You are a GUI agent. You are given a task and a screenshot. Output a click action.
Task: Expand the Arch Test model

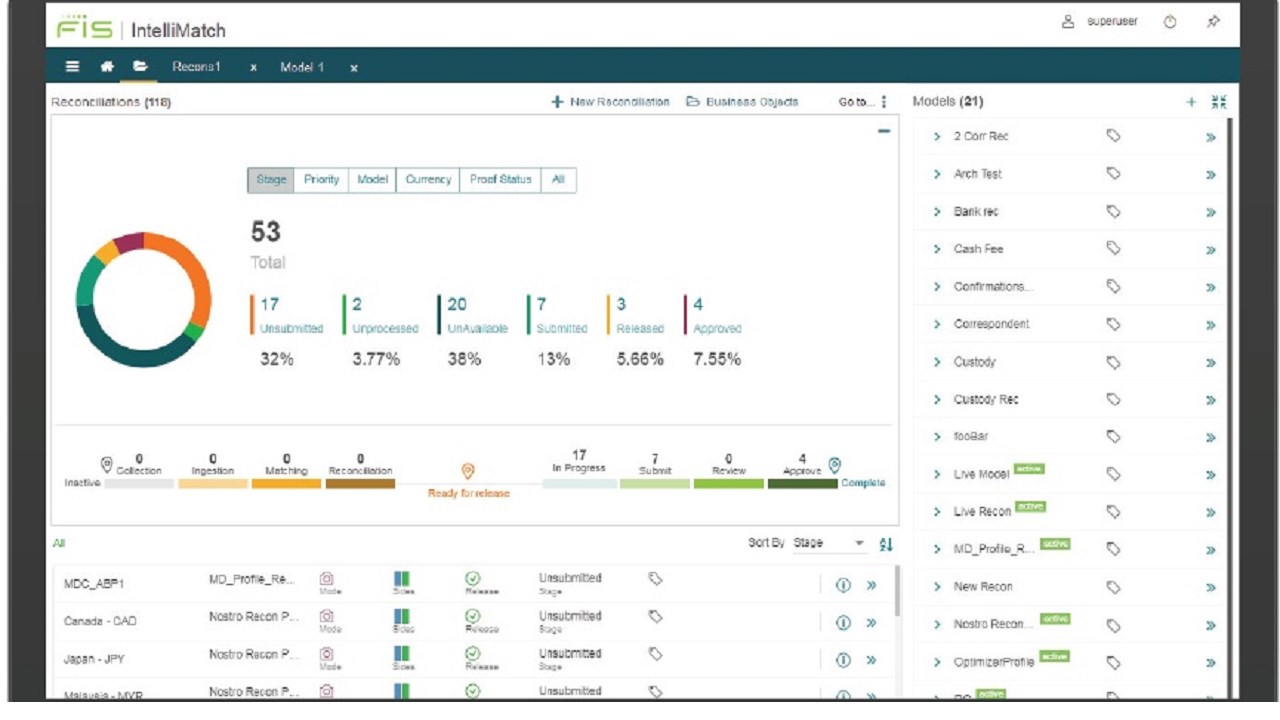(937, 174)
